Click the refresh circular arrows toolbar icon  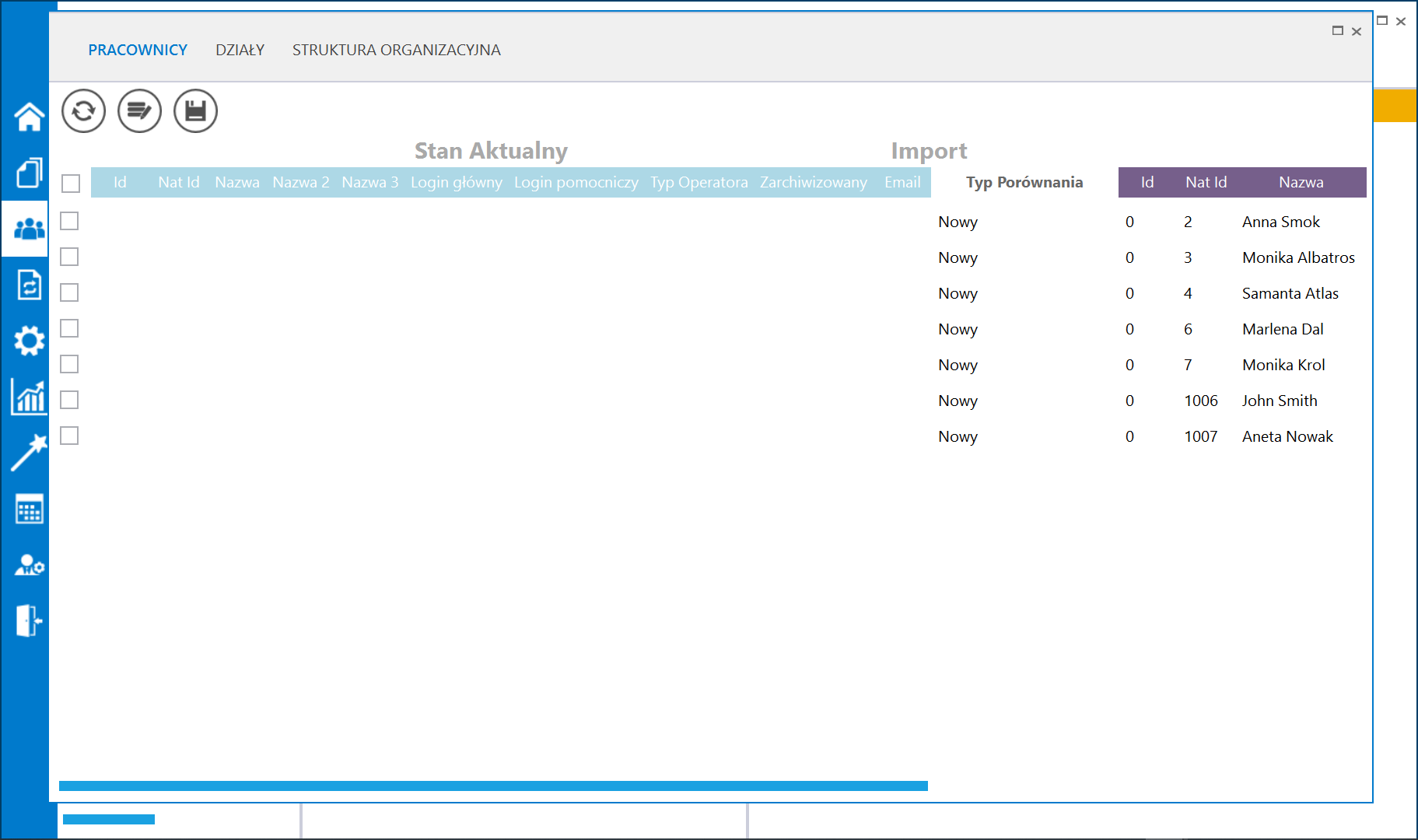[83, 111]
